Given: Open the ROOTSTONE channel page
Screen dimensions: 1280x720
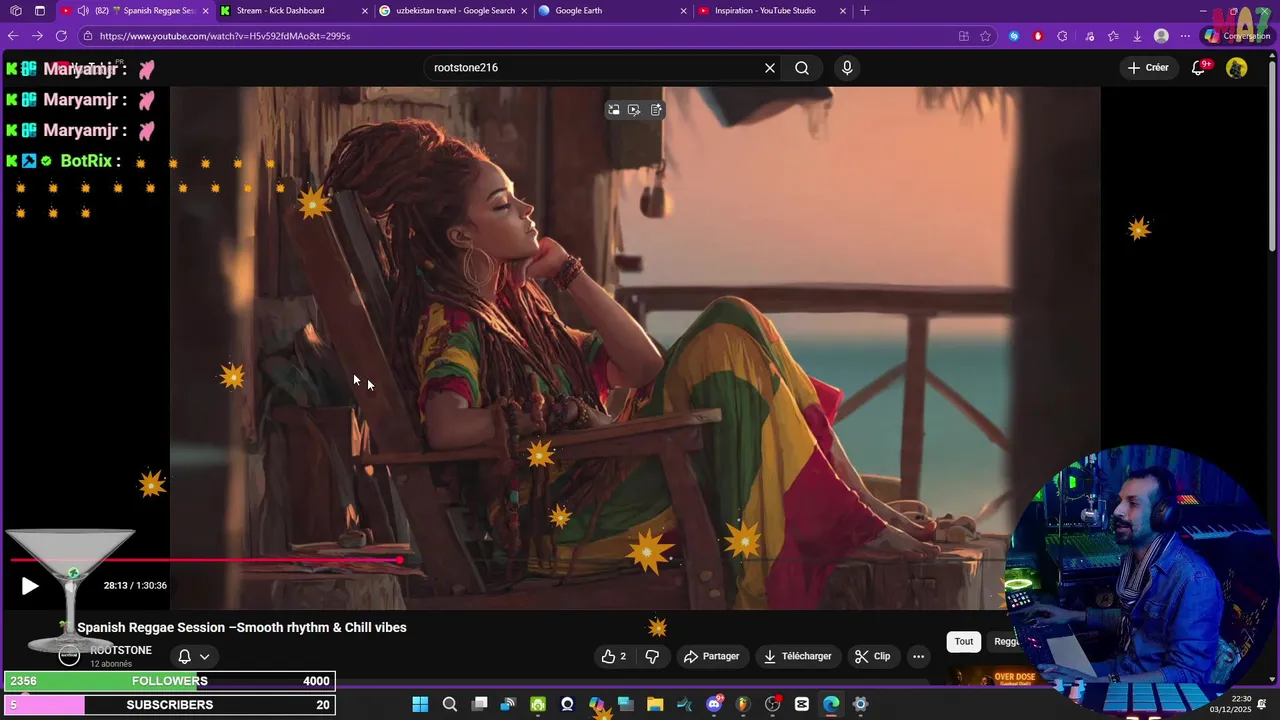Looking at the screenshot, I should click(121, 650).
